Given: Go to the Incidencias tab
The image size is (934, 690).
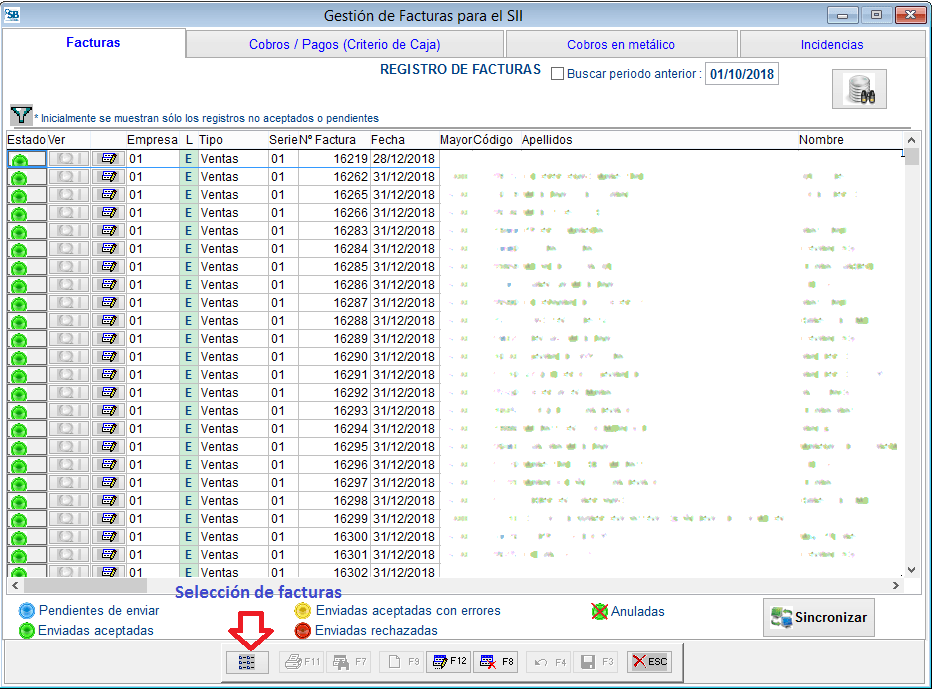Looking at the screenshot, I should tap(831, 44).
